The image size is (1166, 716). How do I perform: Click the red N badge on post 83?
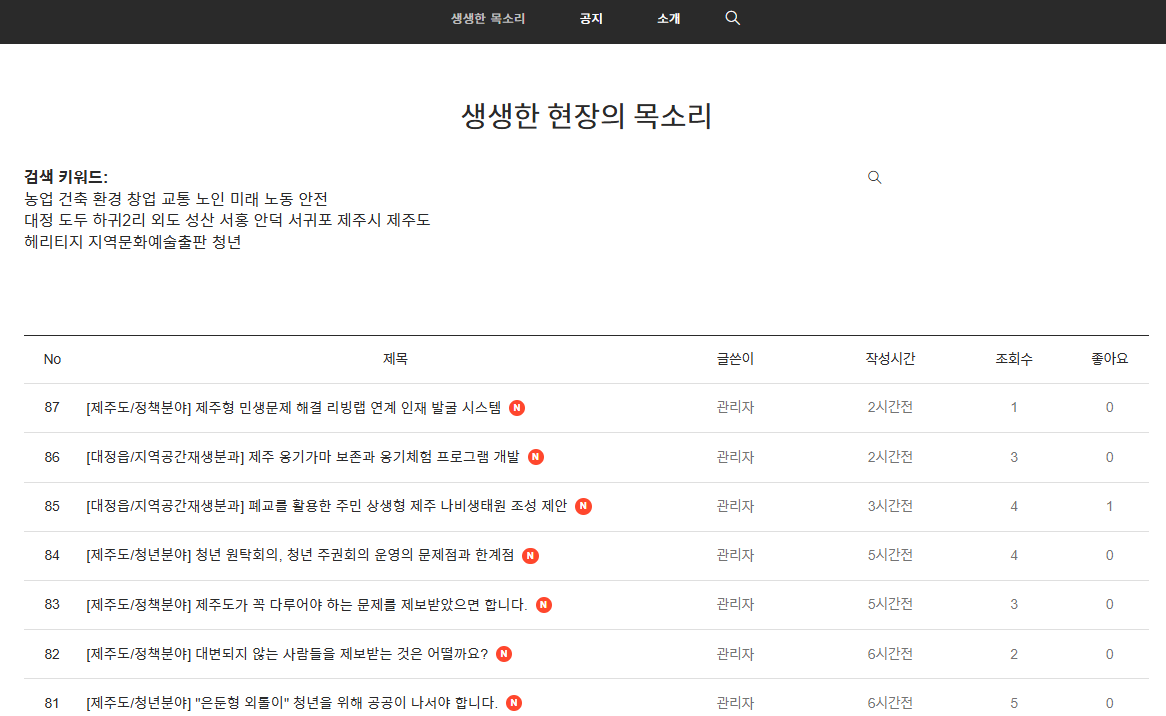point(544,604)
